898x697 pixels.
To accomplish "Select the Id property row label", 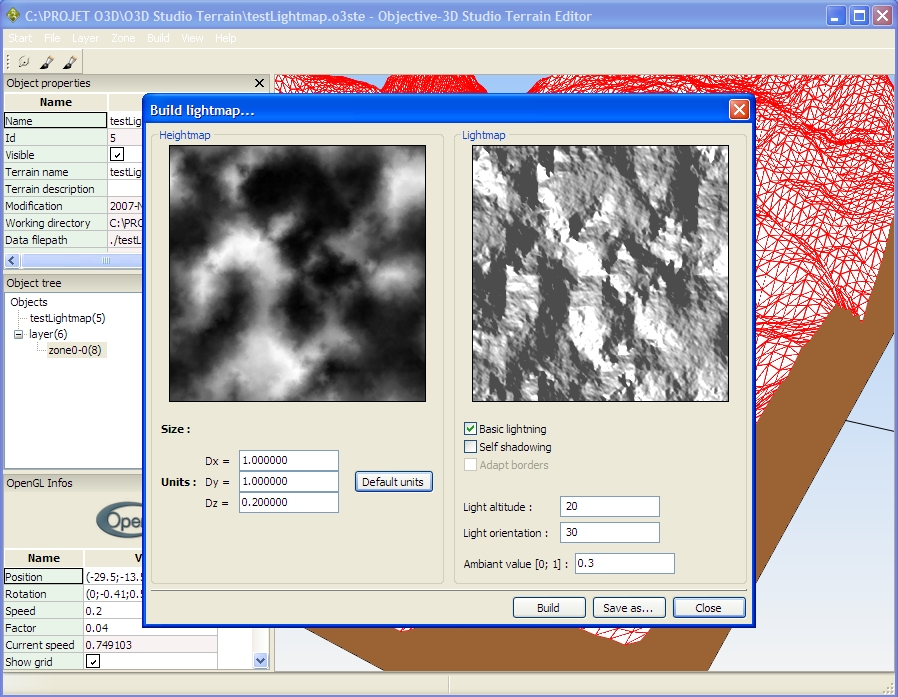I will (x=56, y=138).
